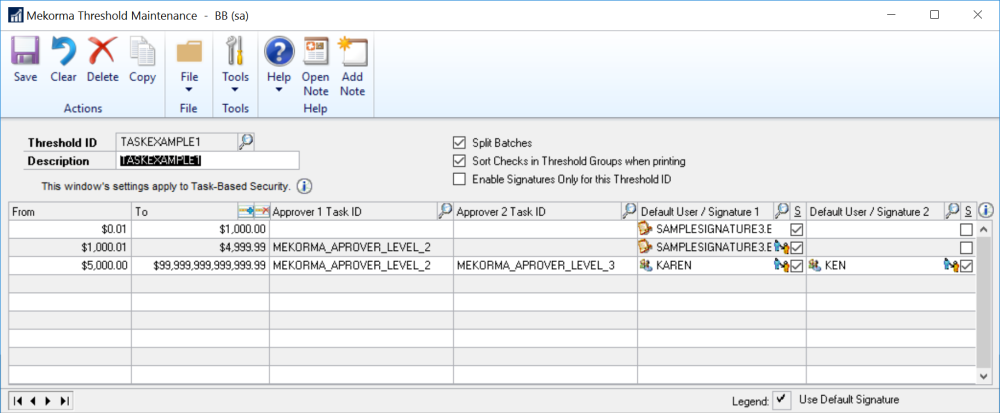Click the S header of Signature 2
The width and height of the screenshot is (1000, 413).
tap(967, 211)
